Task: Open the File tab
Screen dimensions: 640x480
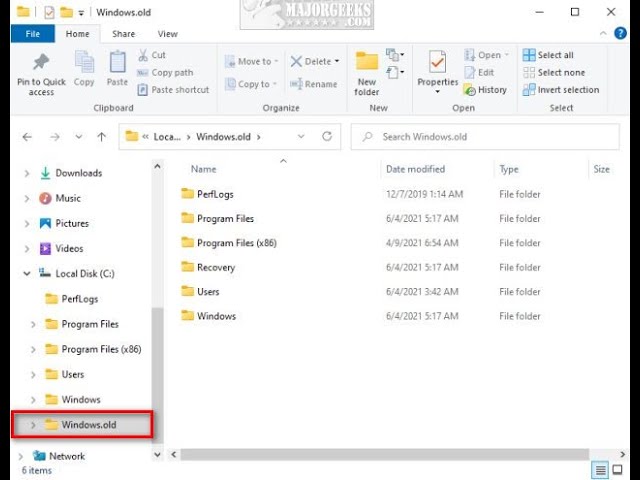Action: click(x=33, y=34)
